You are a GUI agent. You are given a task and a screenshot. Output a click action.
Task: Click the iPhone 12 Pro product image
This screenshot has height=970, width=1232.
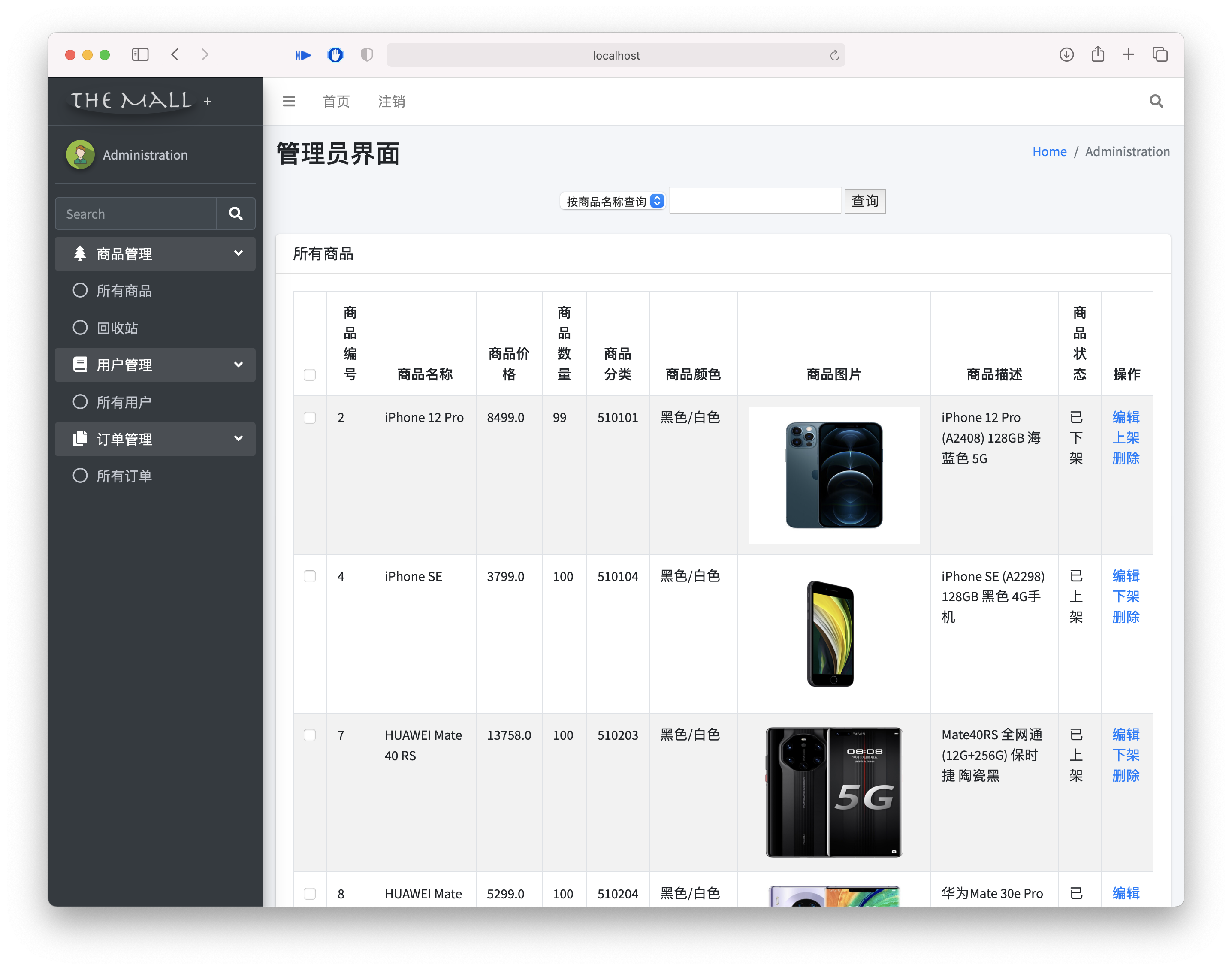833,475
